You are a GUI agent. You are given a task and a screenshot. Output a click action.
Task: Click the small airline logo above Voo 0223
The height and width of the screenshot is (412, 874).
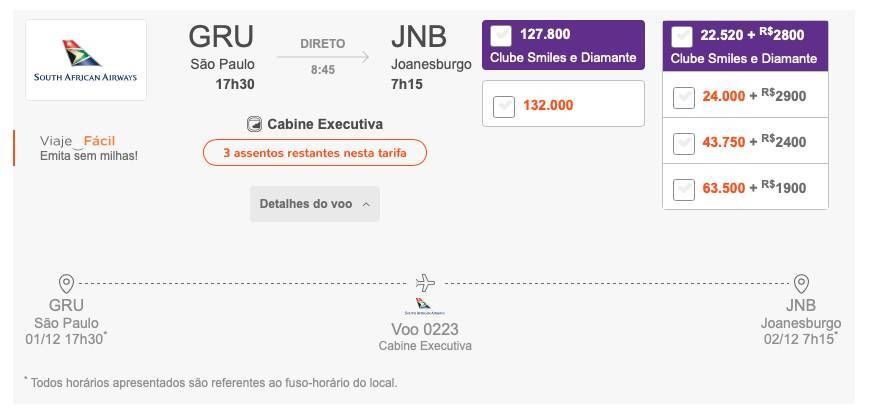click(x=424, y=306)
